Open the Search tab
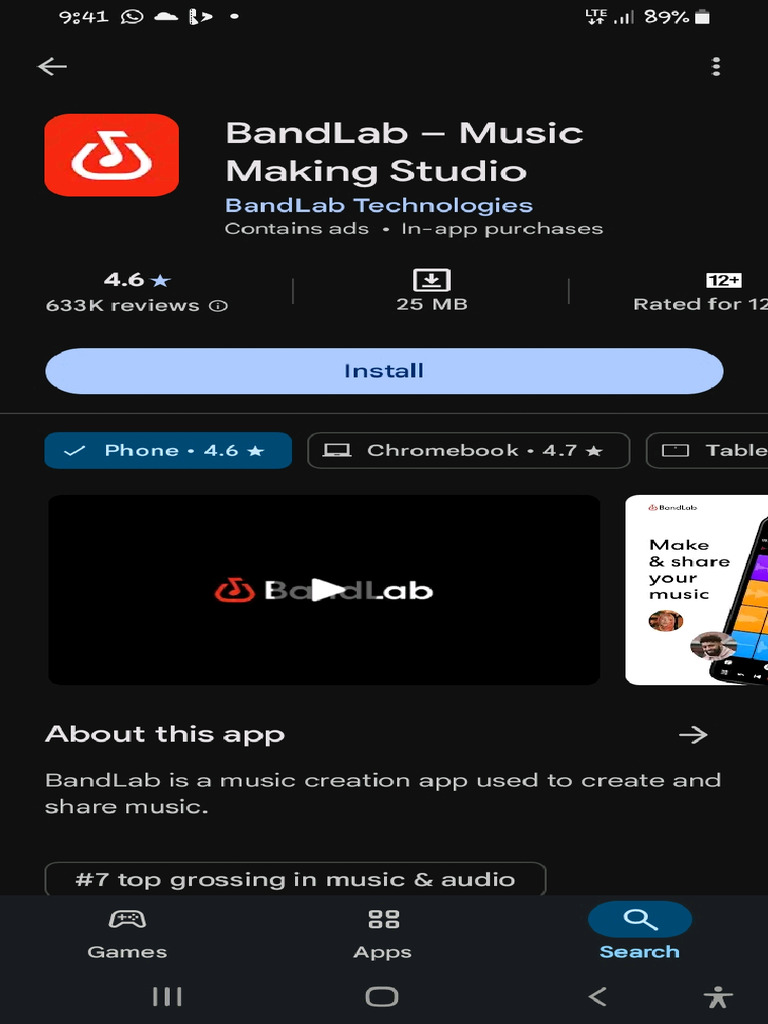 [639, 932]
